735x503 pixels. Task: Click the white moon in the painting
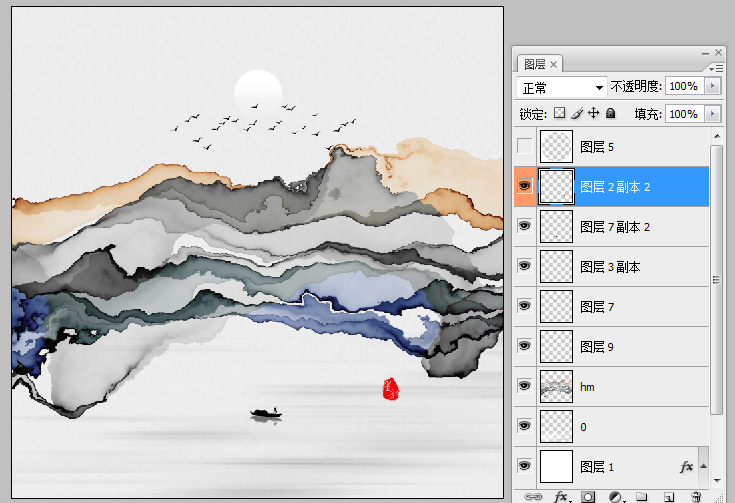click(258, 91)
